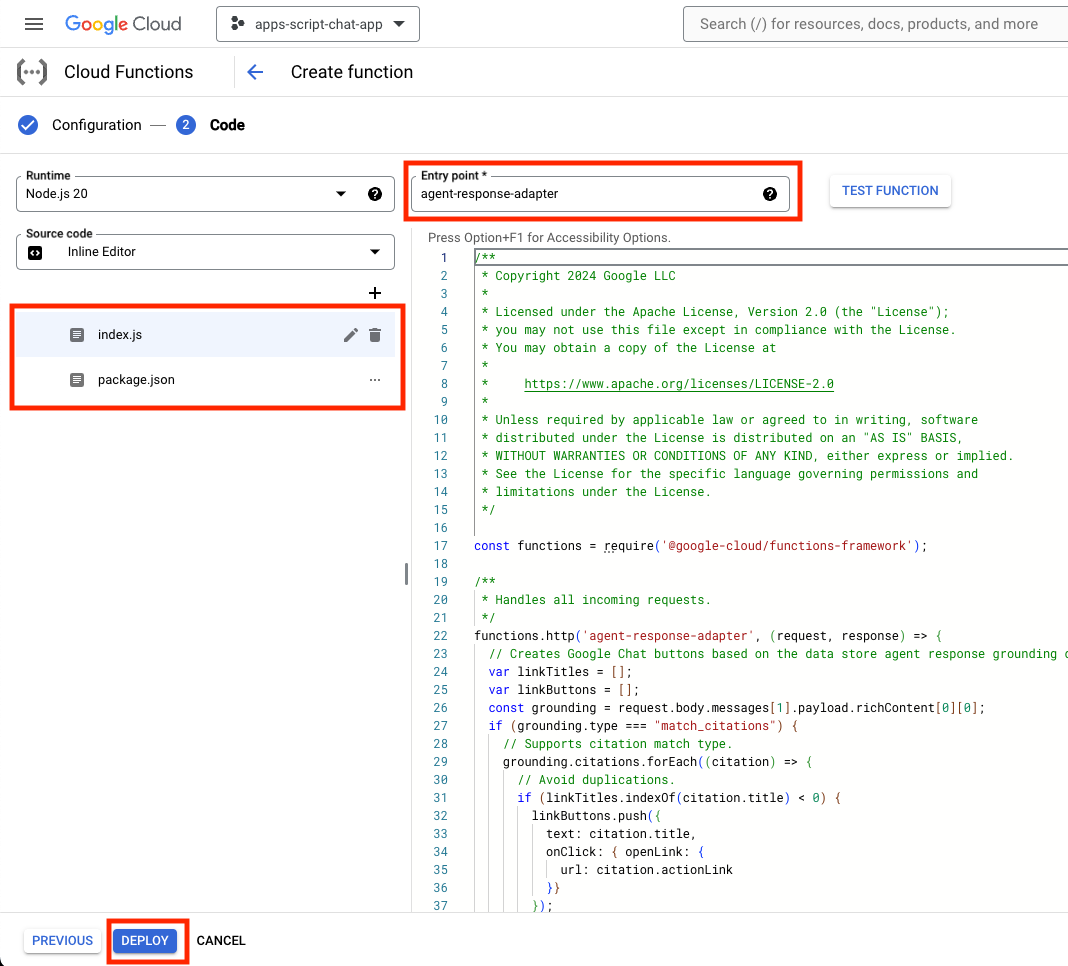Image resolution: width=1068 pixels, height=966 pixels.
Task: Open the main navigation hamburger menu
Action: click(34, 24)
